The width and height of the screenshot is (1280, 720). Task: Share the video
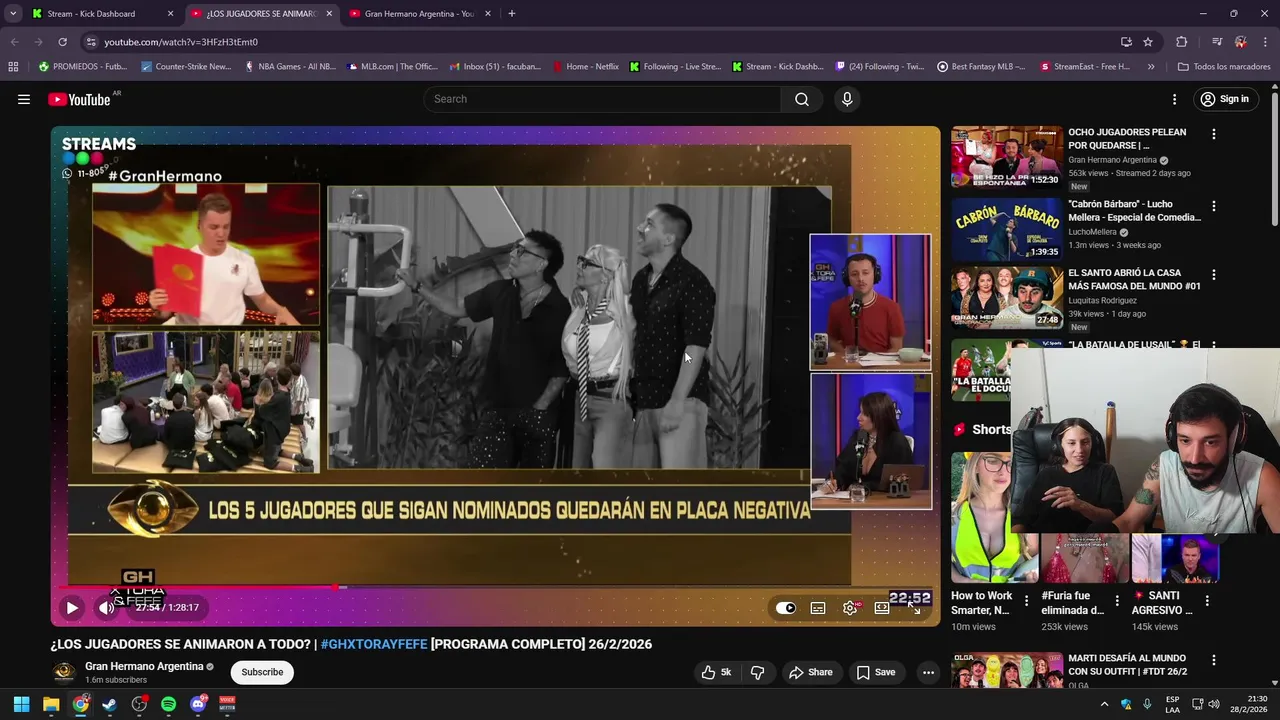pyautogui.click(x=811, y=672)
